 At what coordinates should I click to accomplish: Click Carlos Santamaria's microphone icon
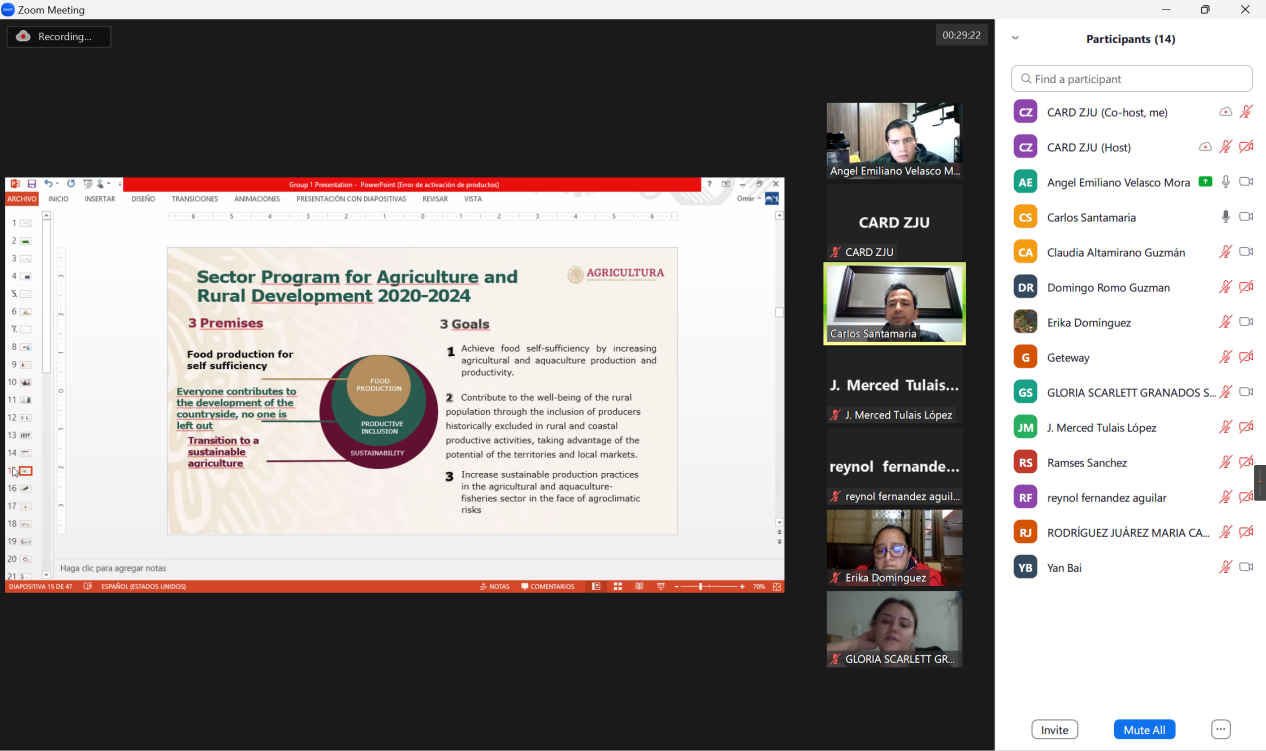click(1225, 217)
